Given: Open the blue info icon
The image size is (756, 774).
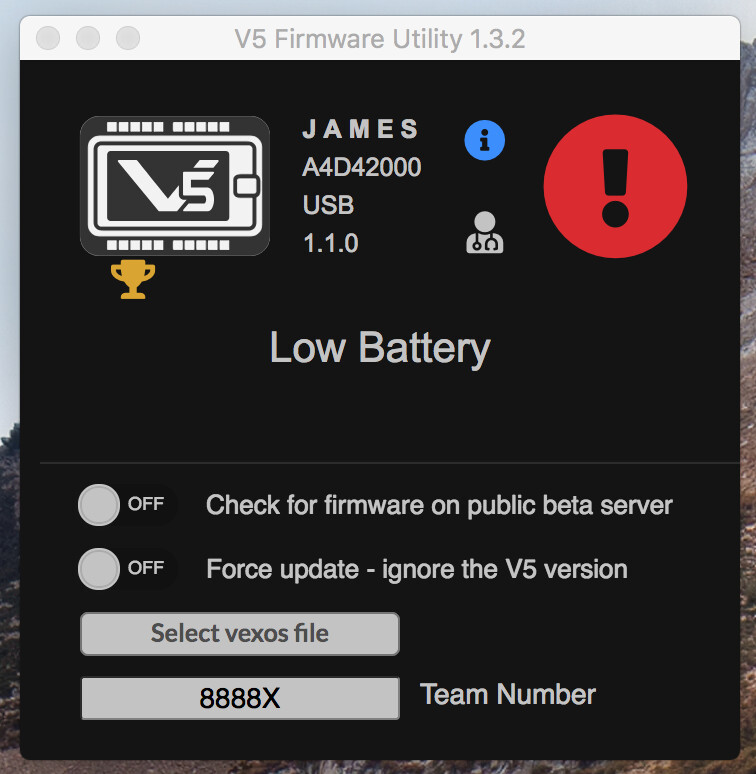Looking at the screenshot, I should pyautogui.click(x=485, y=141).
